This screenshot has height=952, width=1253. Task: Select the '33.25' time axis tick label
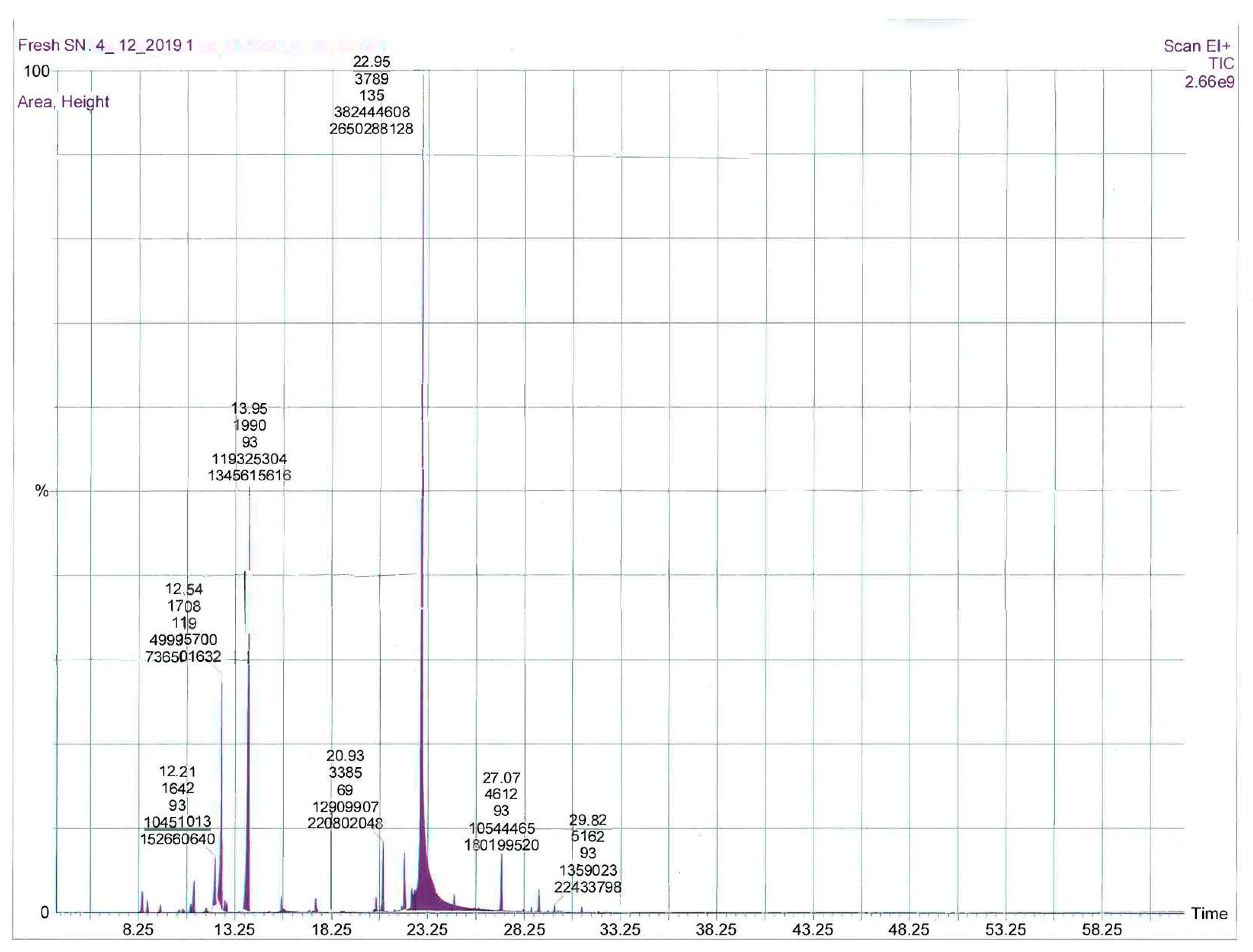(x=620, y=930)
